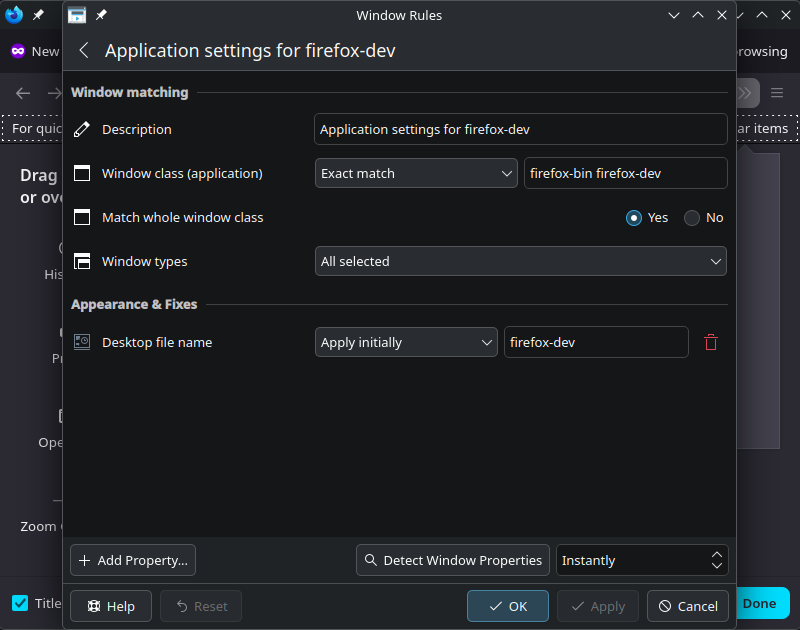Viewport: 800px width, 630px height.
Task: Expand the Window types All selected dropdown
Action: pos(520,261)
